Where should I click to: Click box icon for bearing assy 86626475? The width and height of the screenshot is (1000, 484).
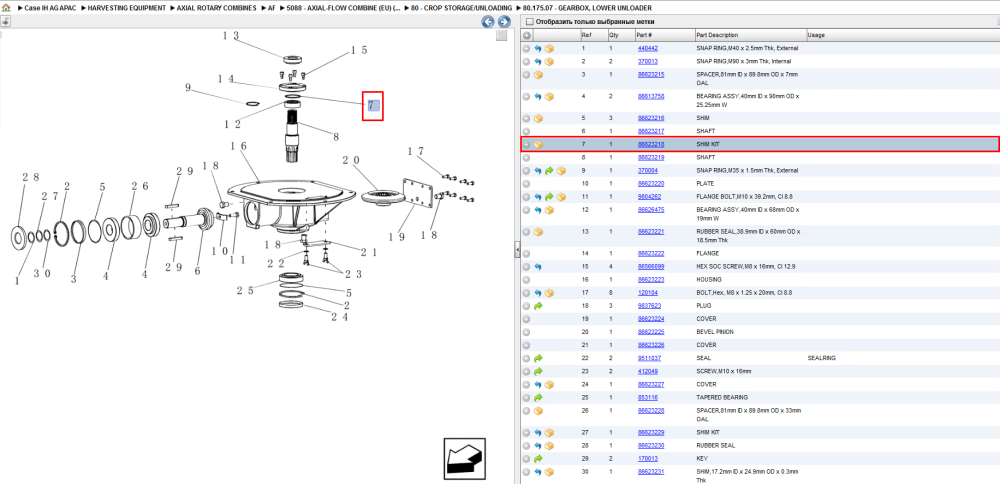(549, 210)
